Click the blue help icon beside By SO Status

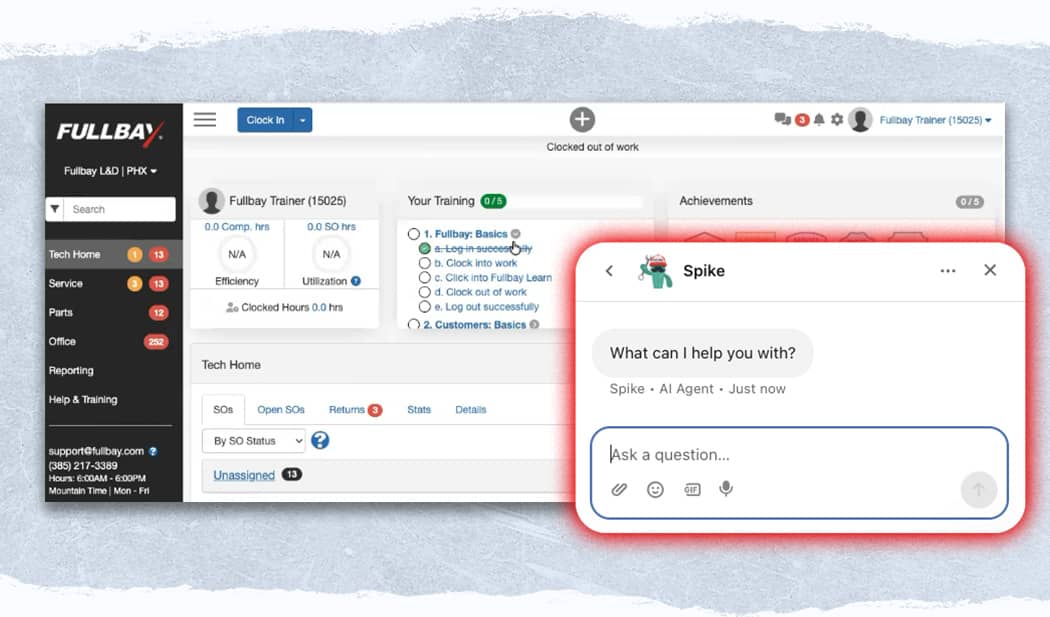[x=320, y=440]
